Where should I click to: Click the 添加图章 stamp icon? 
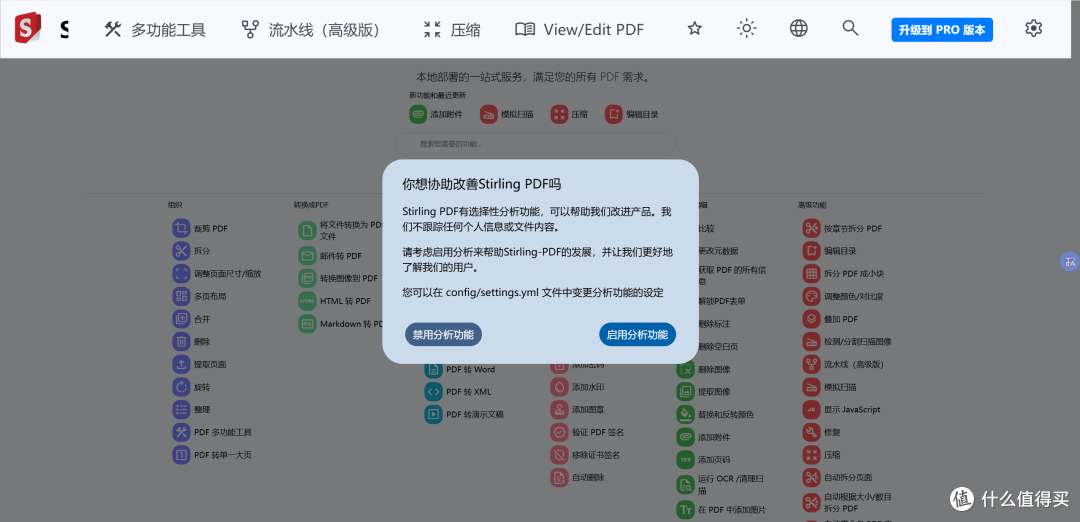tap(559, 410)
